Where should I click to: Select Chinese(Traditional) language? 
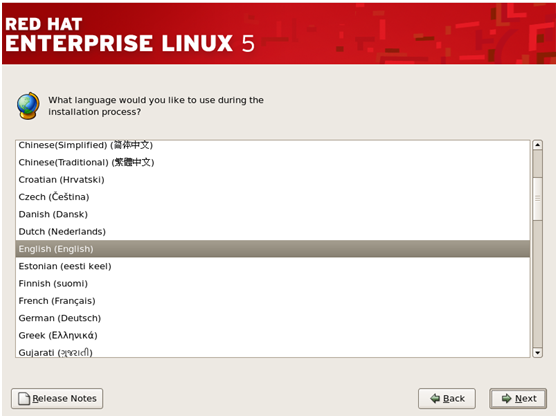(273, 162)
